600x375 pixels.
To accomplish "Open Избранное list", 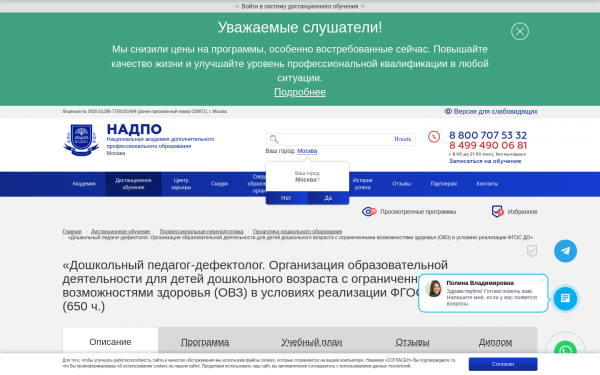I will click(x=522, y=212).
